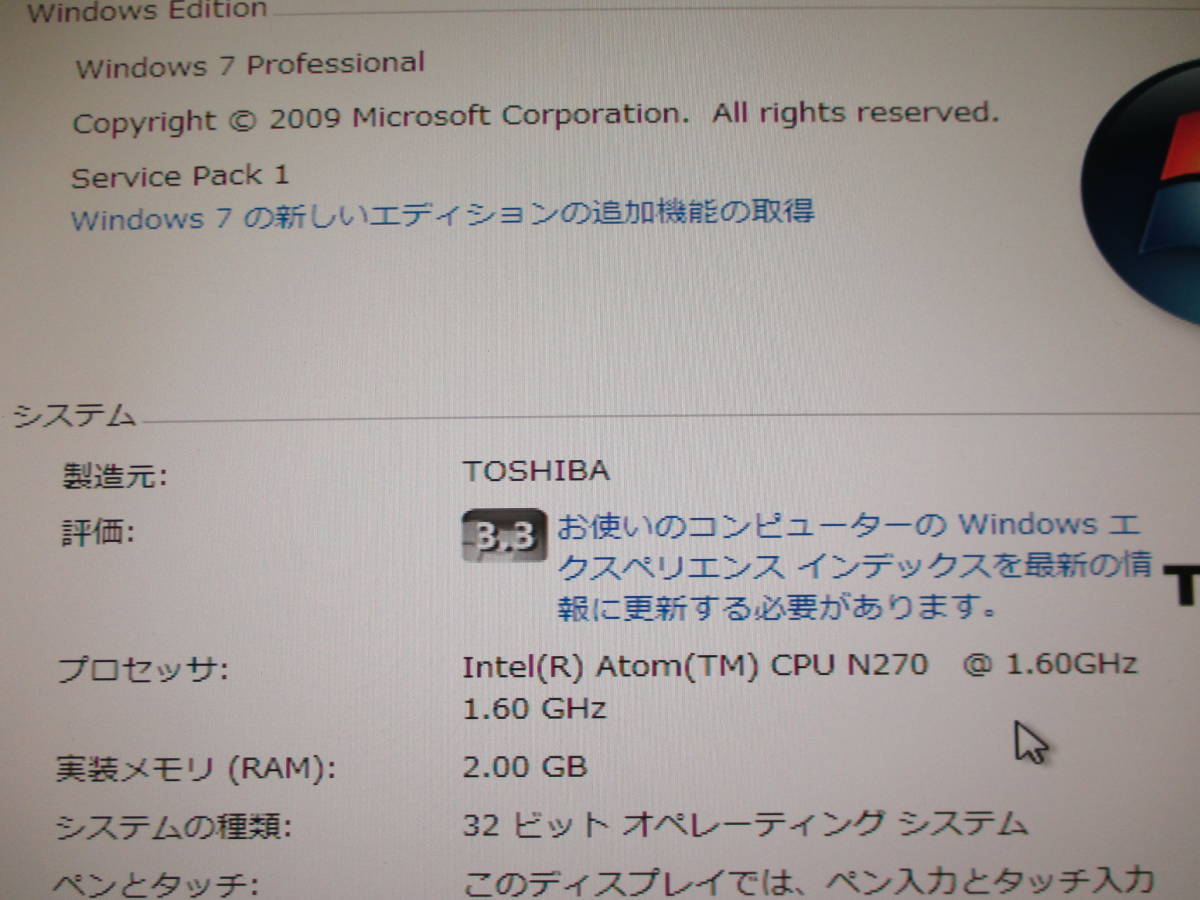Select the TOSHIBA manufacturer value
Screen dimensions: 1200x900
pyautogui.click(x=536, y=471)
